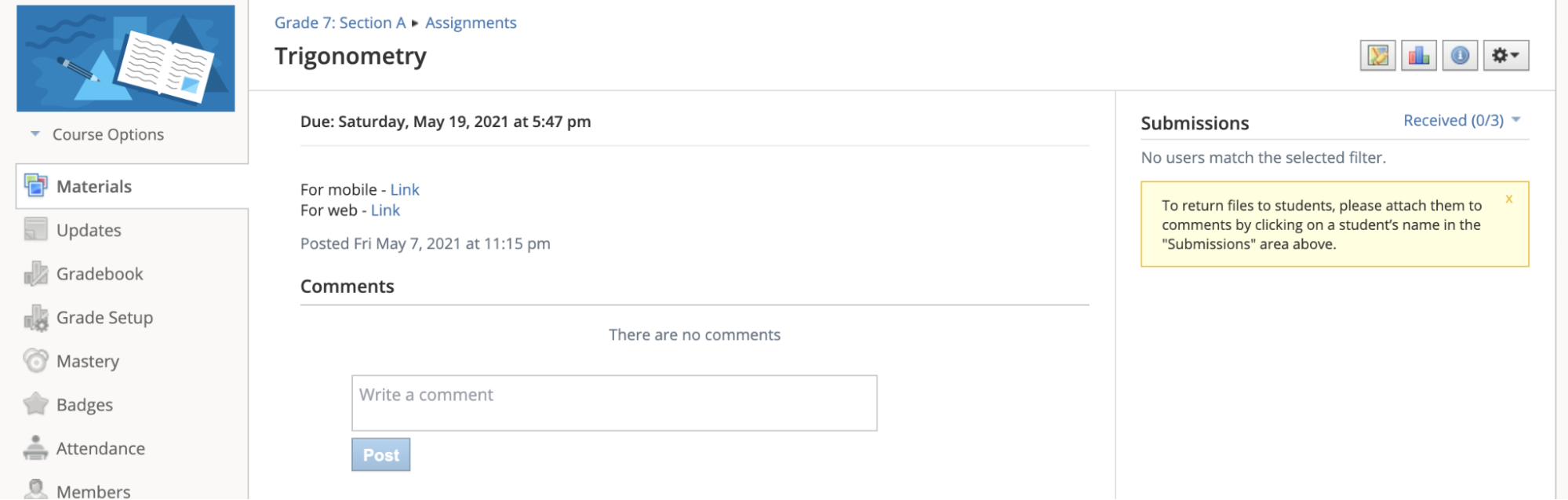The image size is (1568, 500).
Task: Click the Gradebook icon in sidebar
Action: (35, 273)
